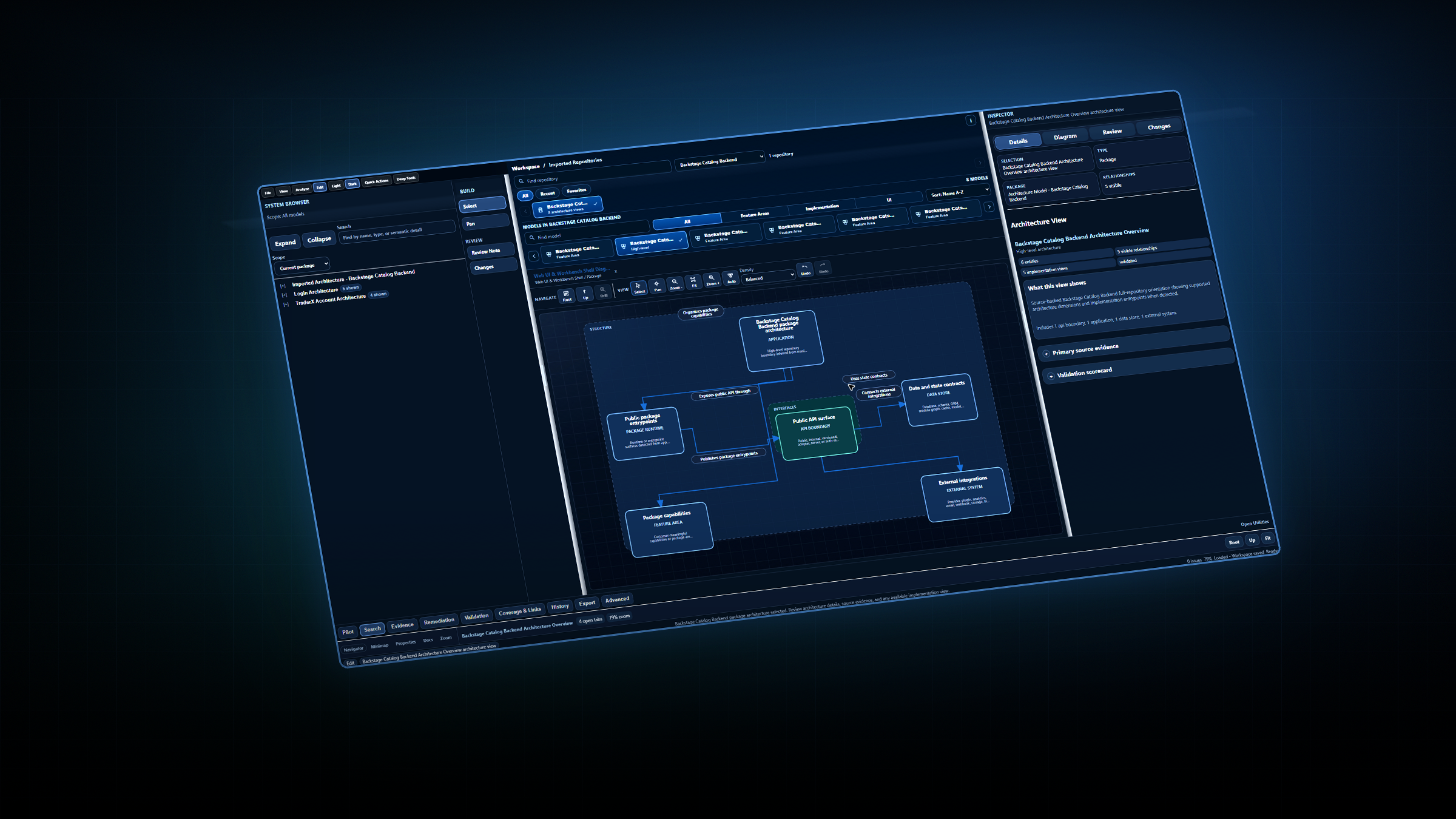Image resolution: width=1456 pixels, height=819 pixels.
Task: Click the Backstage Cat... repository card icon
Action: click(x=541, y=209)
